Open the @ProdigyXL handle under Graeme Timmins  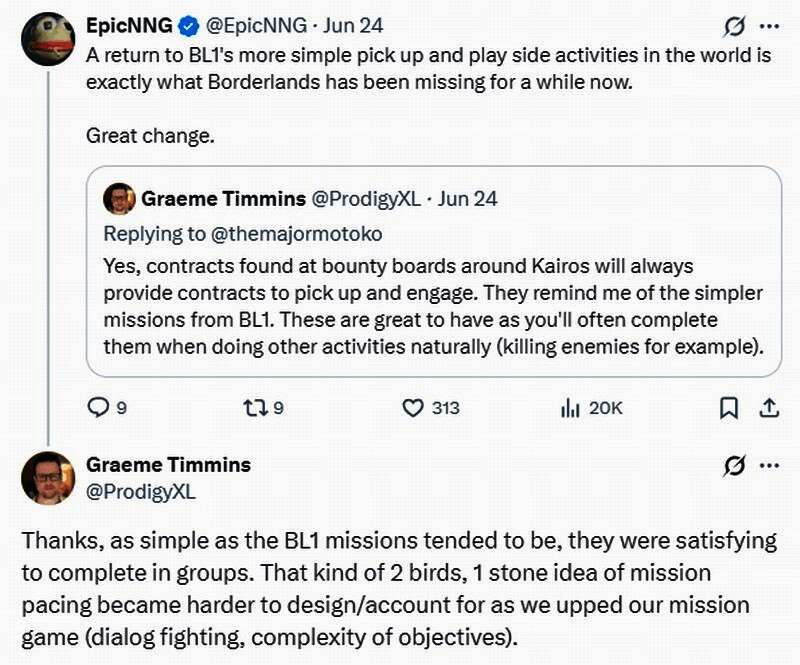140,491
